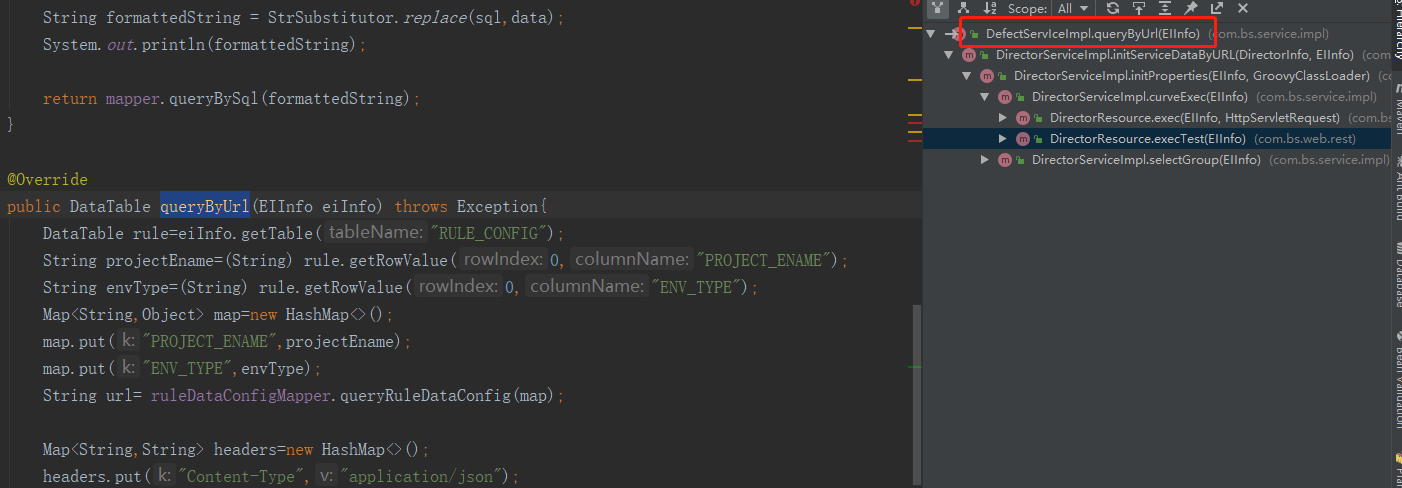Toggle alphabetical sort in Hierarchy toolbar
Screen dimensions: 1402x488
point(990,8)
